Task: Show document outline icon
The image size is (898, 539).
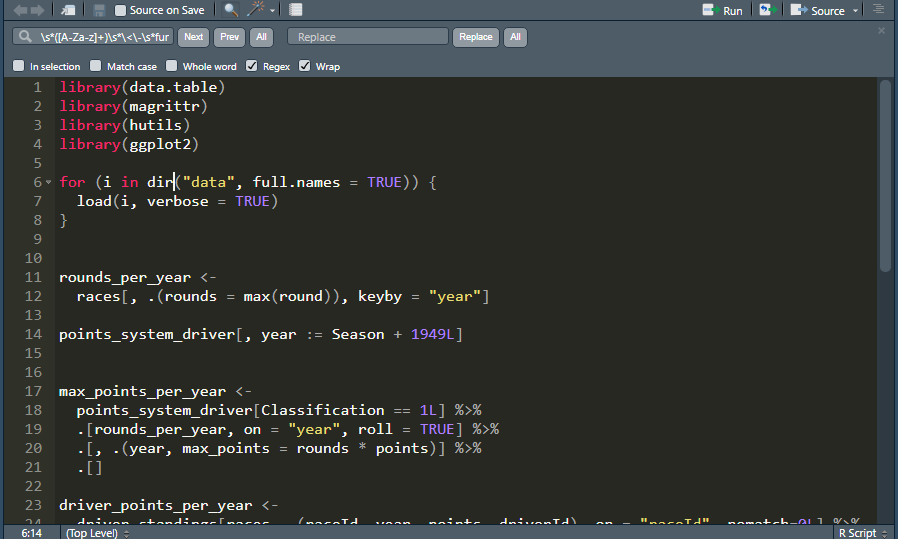Action: coord(879,9)
